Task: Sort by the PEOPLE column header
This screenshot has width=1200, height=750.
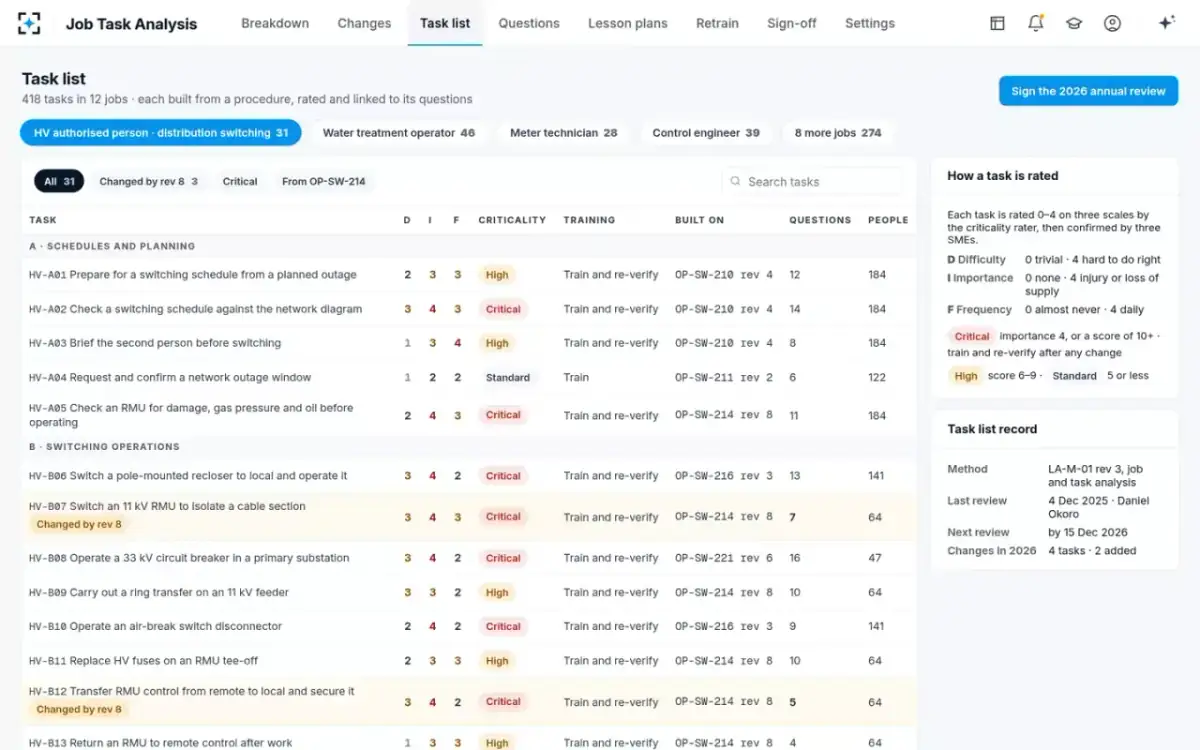Action: pos(888,220)
